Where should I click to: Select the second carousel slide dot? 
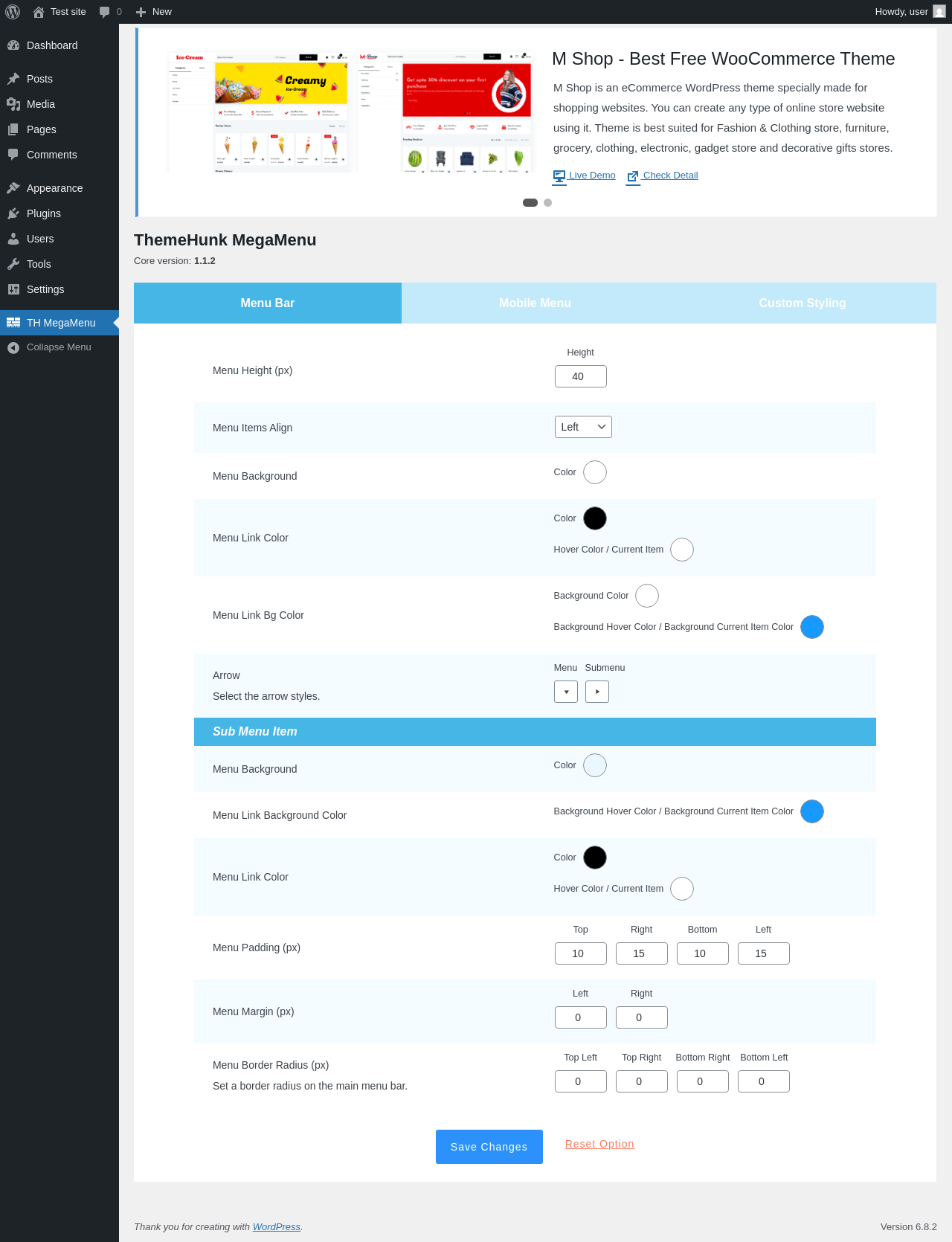pos(548,202)
